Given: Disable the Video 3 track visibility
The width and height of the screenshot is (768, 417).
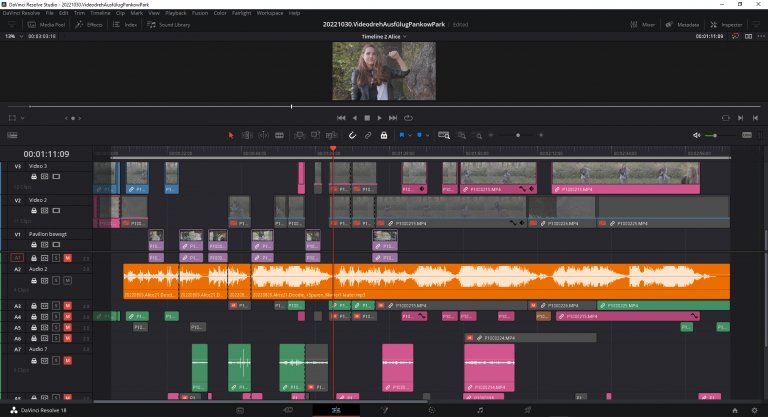Looking at the screenshot, I should (56, 176).
